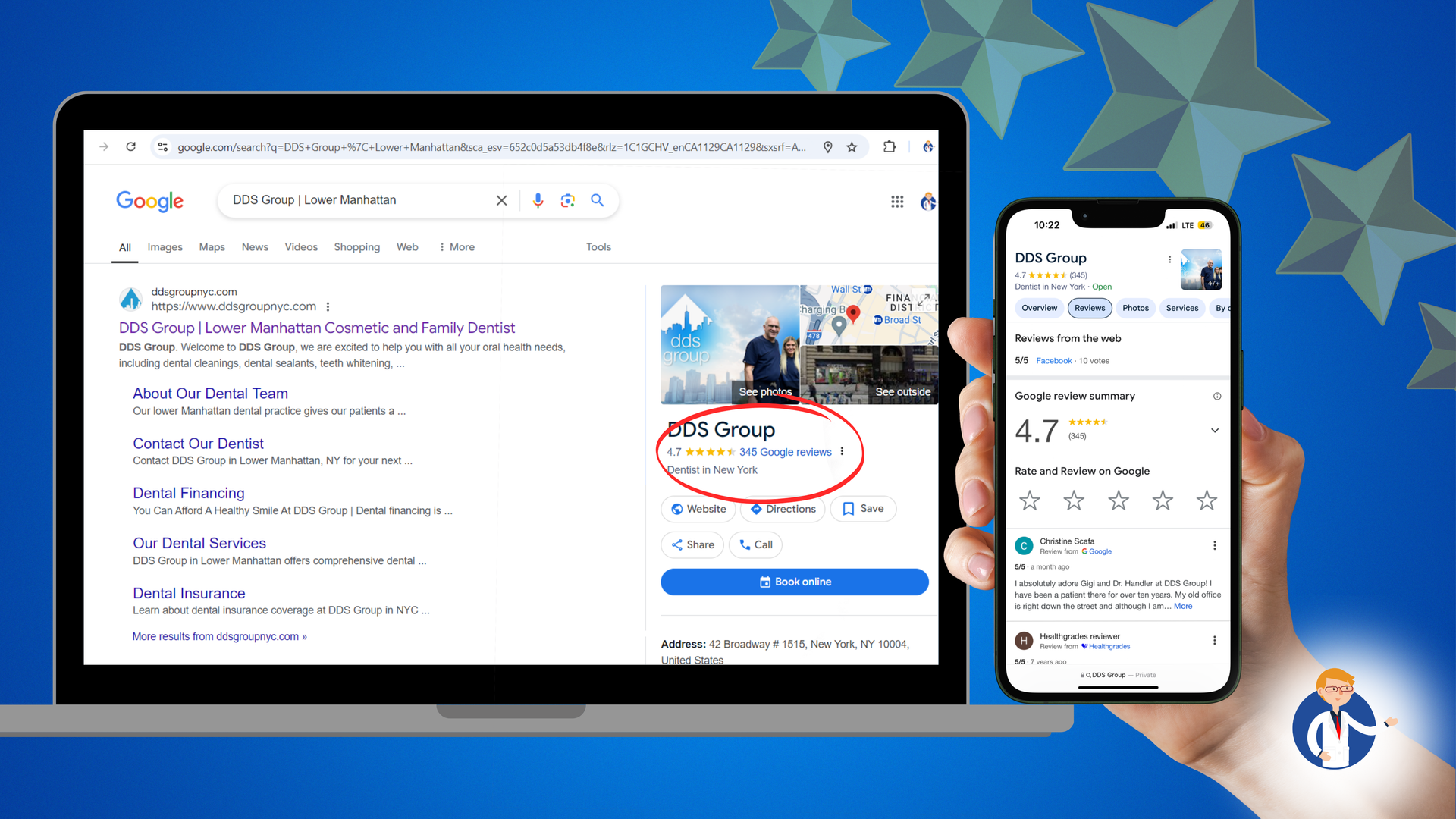
Task: Switch to the Shopping tab
Action: (357, 247)
